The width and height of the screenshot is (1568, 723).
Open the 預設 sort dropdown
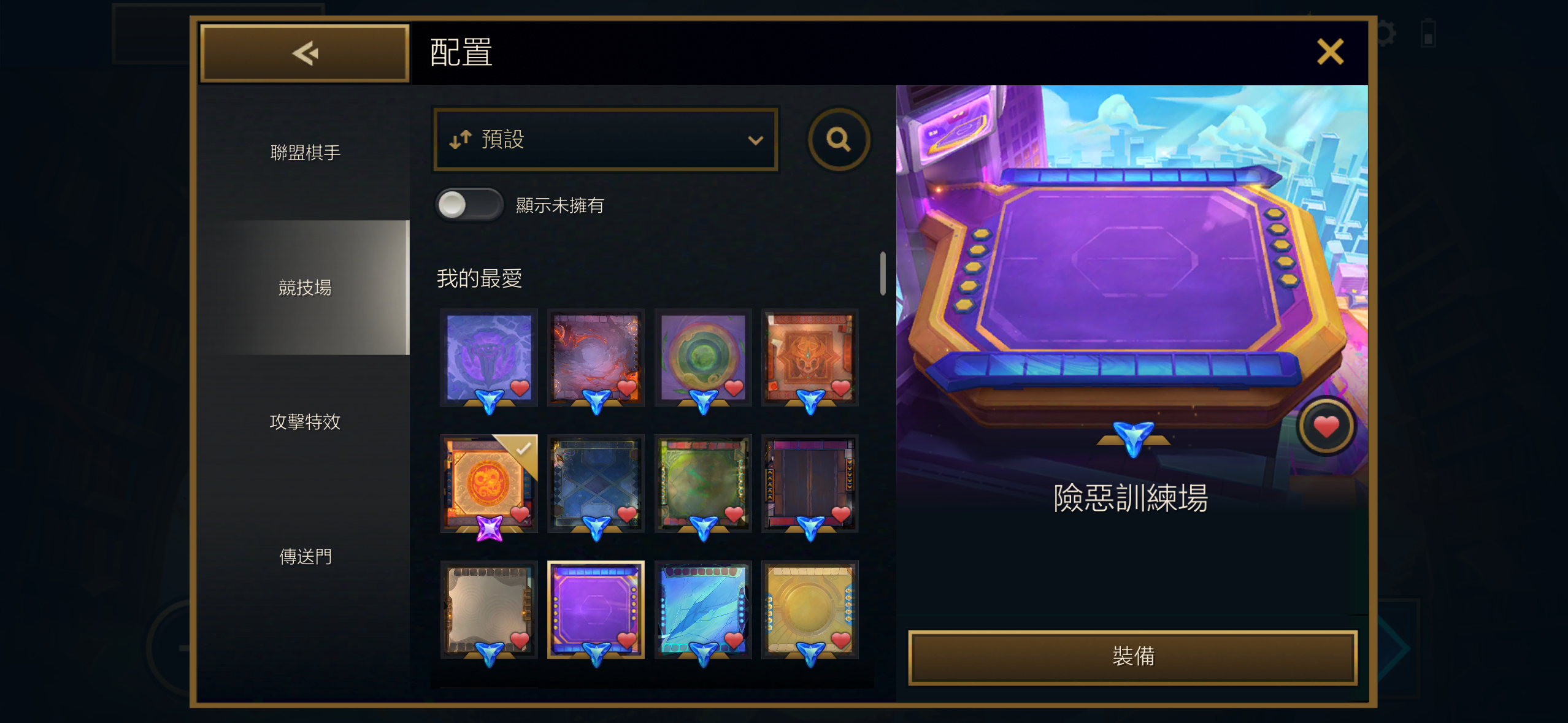605,140
